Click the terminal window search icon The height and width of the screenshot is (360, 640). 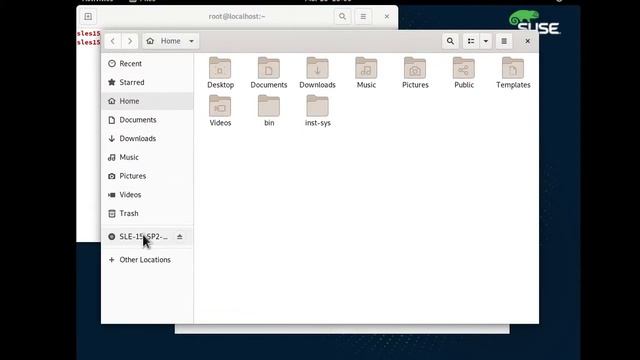click(342, 17)
